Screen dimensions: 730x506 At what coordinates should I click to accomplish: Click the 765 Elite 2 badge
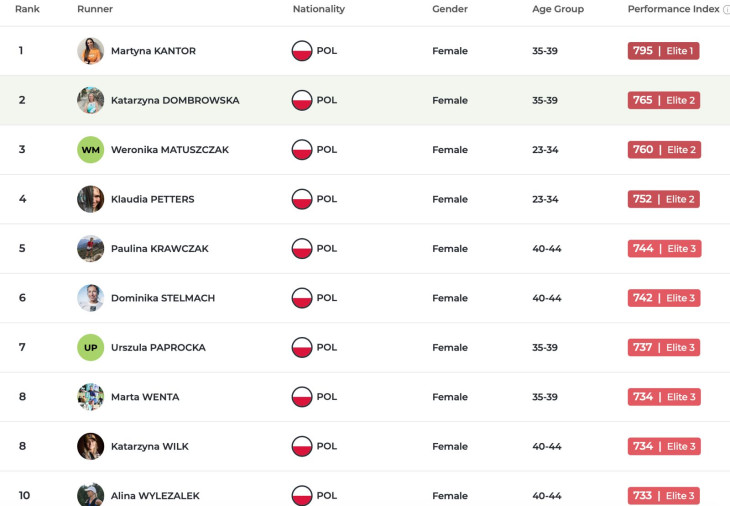coord(663,100)
